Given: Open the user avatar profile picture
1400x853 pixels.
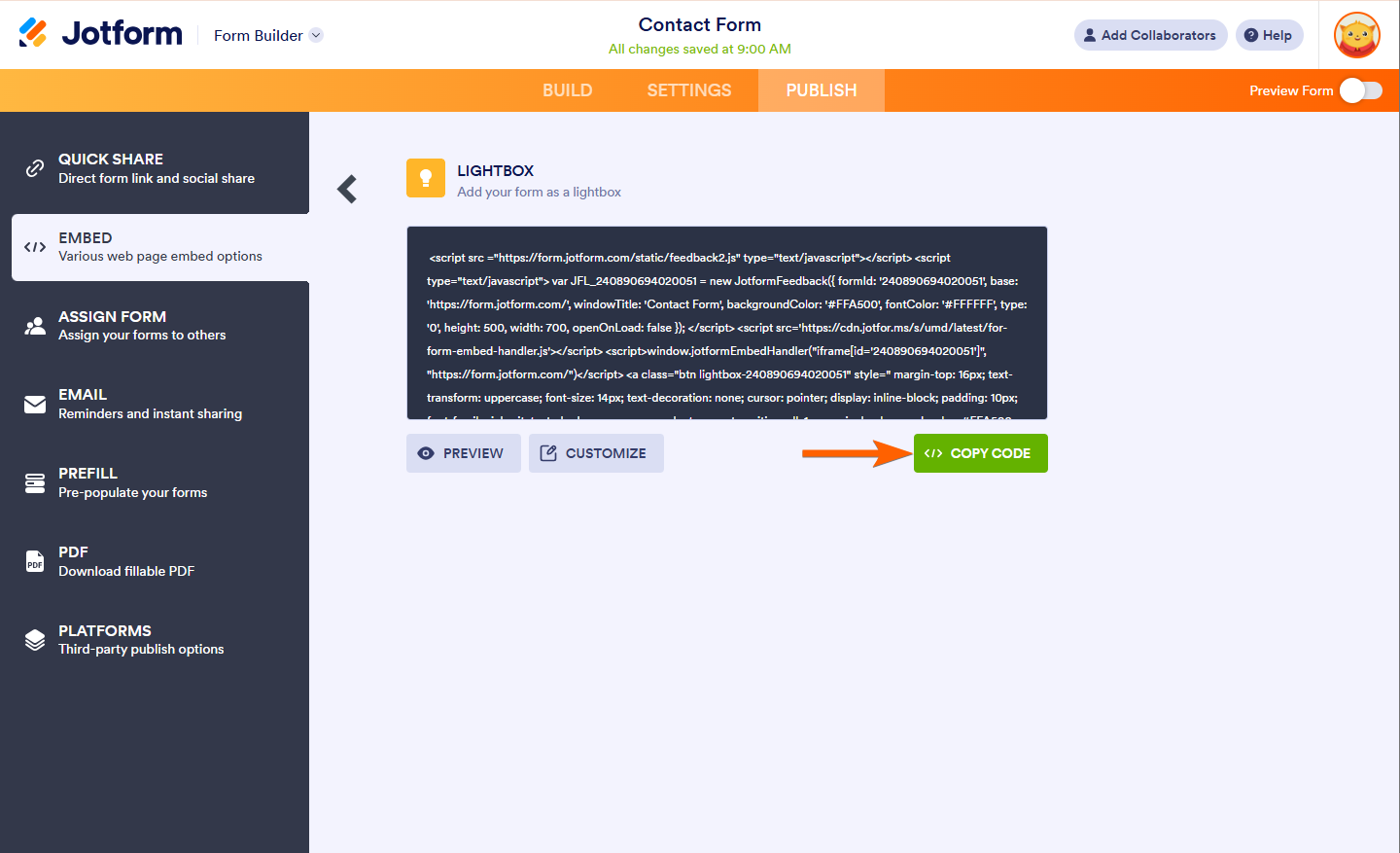Looking at the screenshot, I should pos(1357,35).
